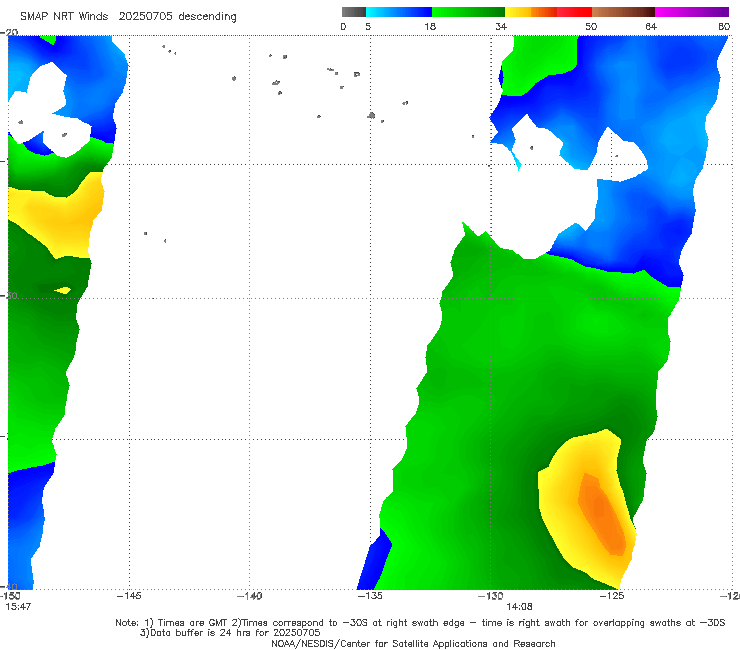The width and height of the screenshot is (740, 650).
Task: Click the orange high-wind core near -125
Action: (602, 515)
